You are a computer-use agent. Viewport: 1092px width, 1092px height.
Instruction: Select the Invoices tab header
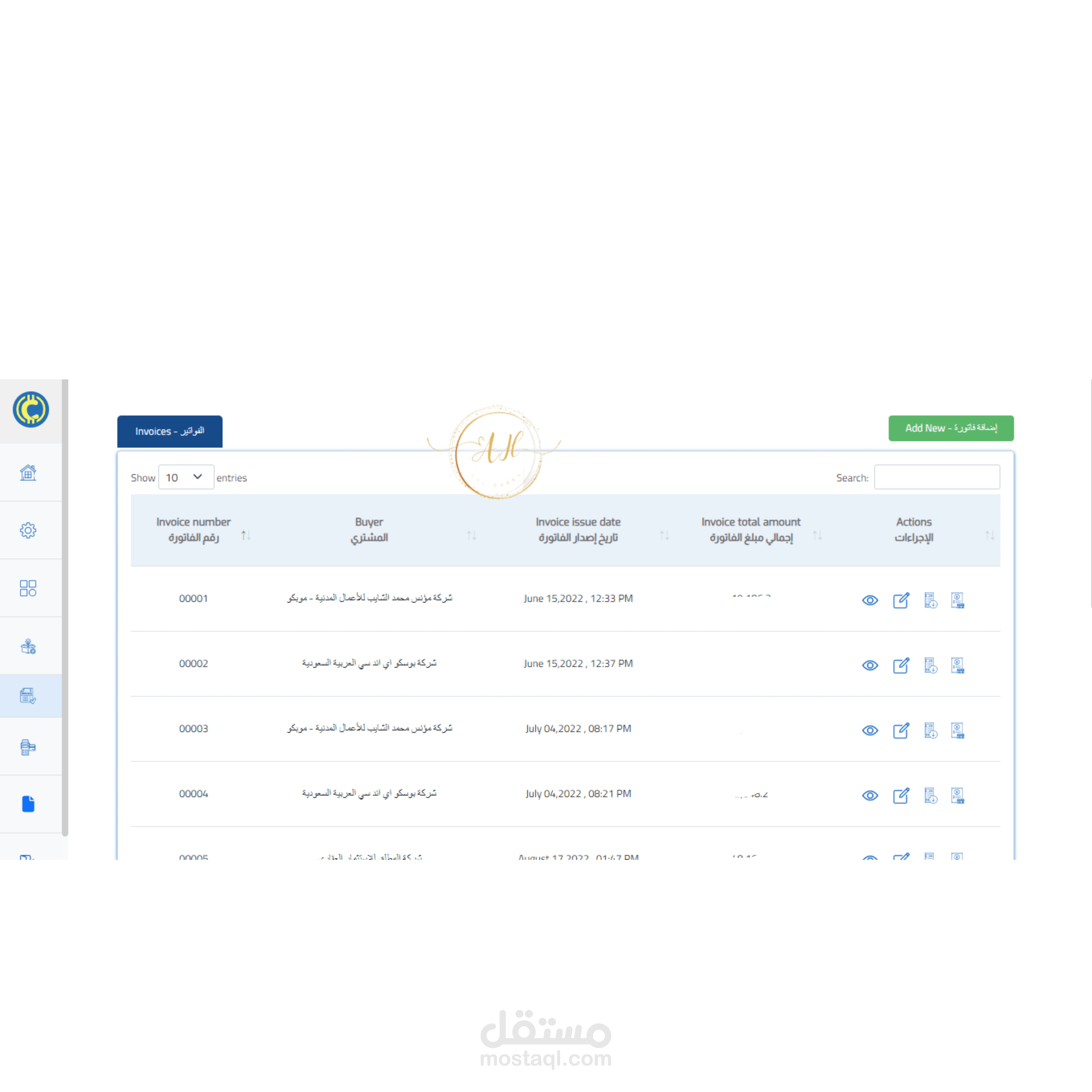click(169, 431)
